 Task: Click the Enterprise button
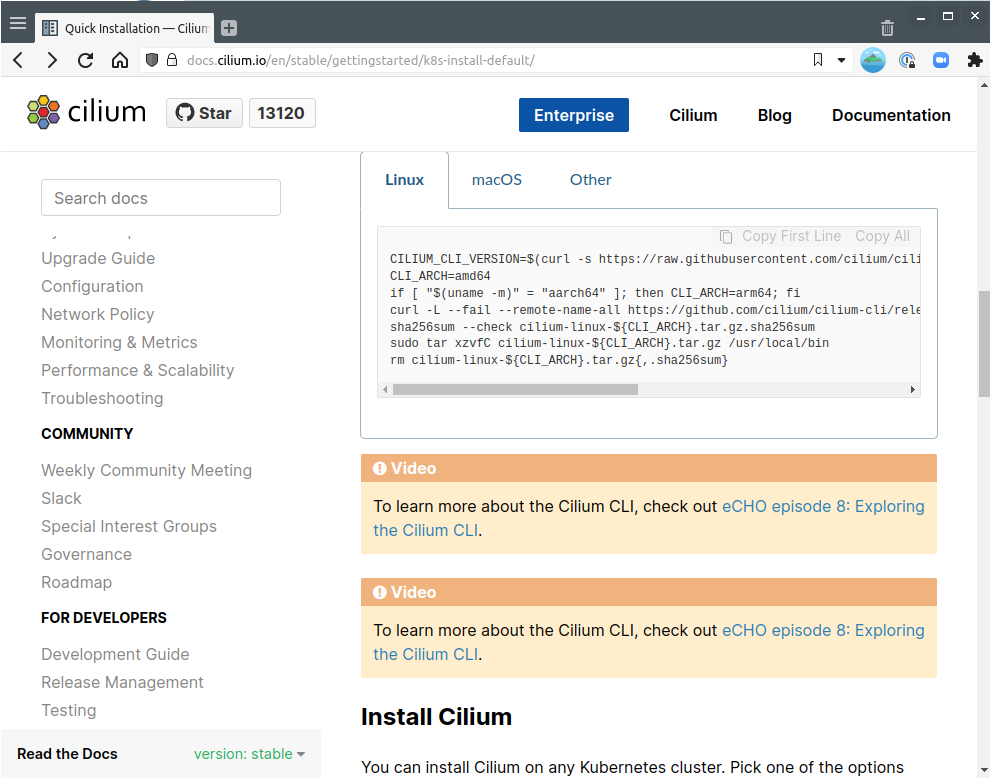pos(573,115)
